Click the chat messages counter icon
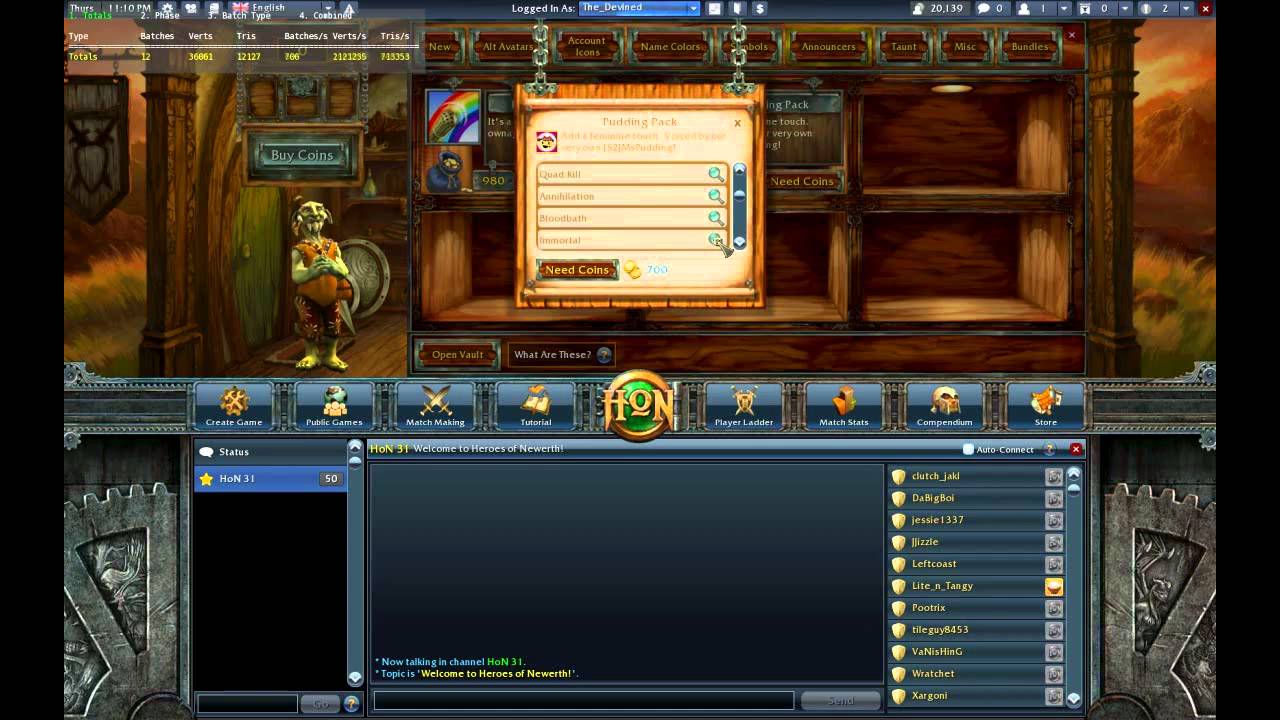This screenshot has height=720, width=1280. pos(983,8)
